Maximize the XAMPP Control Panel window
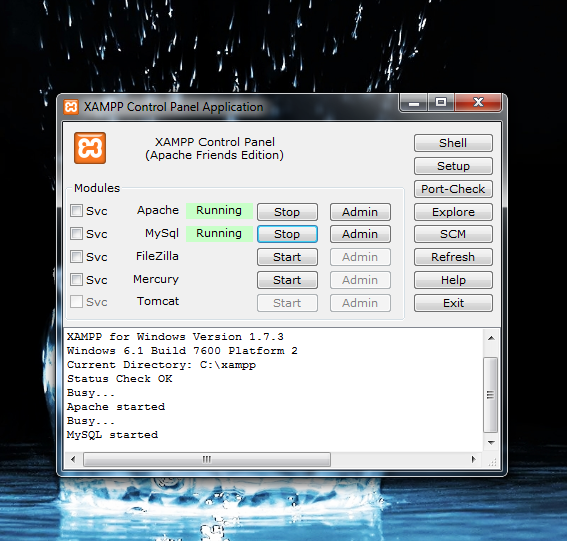The width and height of the screenshot is (567, 541). 441,103
